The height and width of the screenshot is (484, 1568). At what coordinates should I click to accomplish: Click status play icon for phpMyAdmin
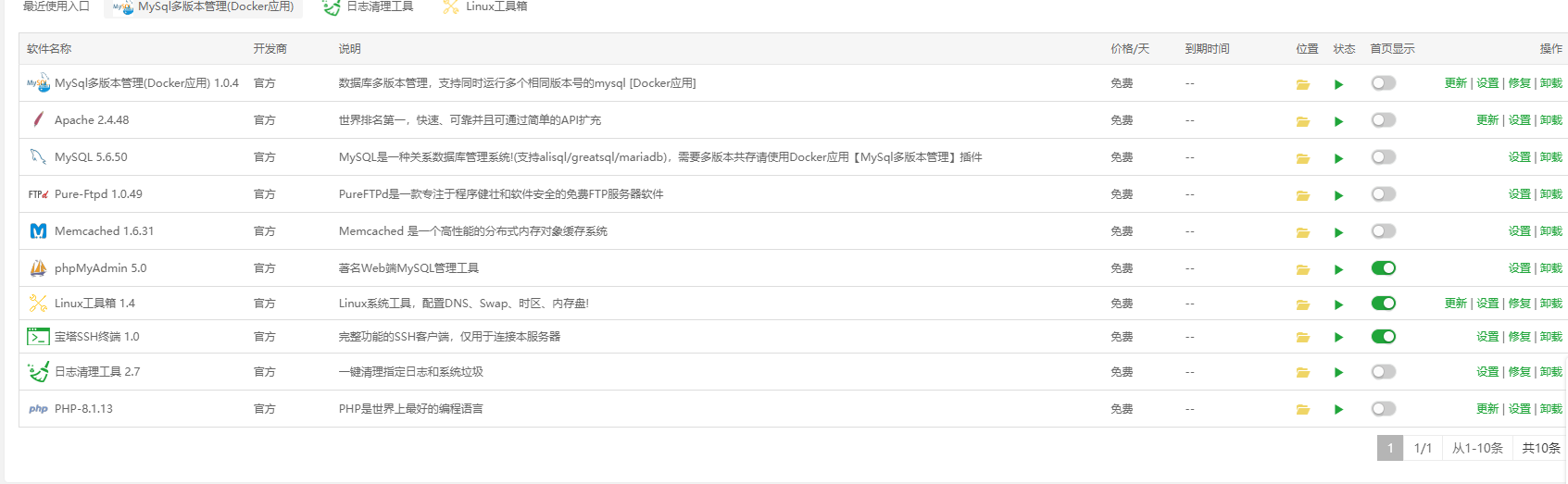[1338, 269]
